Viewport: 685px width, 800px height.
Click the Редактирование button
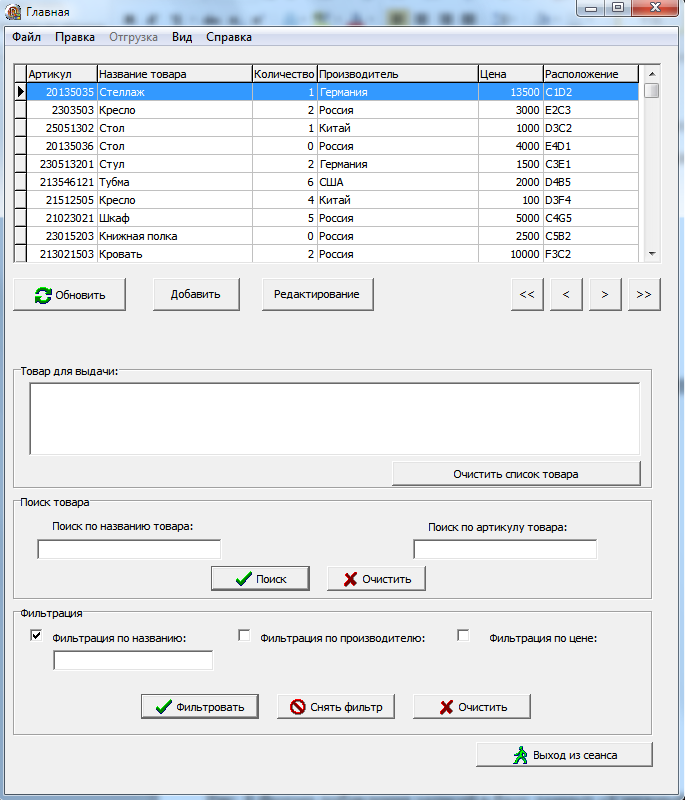tap(317, 294)
